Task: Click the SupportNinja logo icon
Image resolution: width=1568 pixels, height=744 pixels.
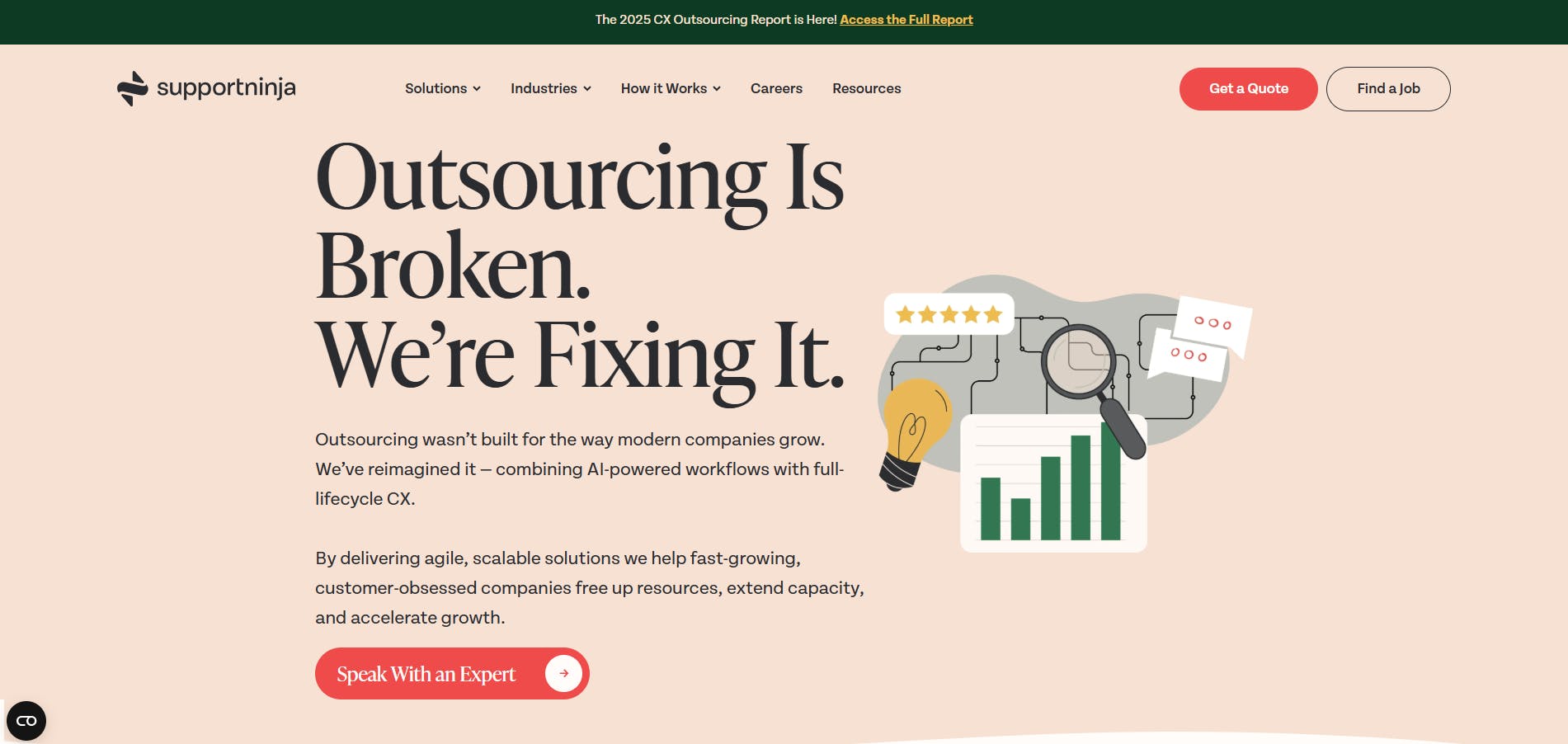Action: click(x=132, y=88)
